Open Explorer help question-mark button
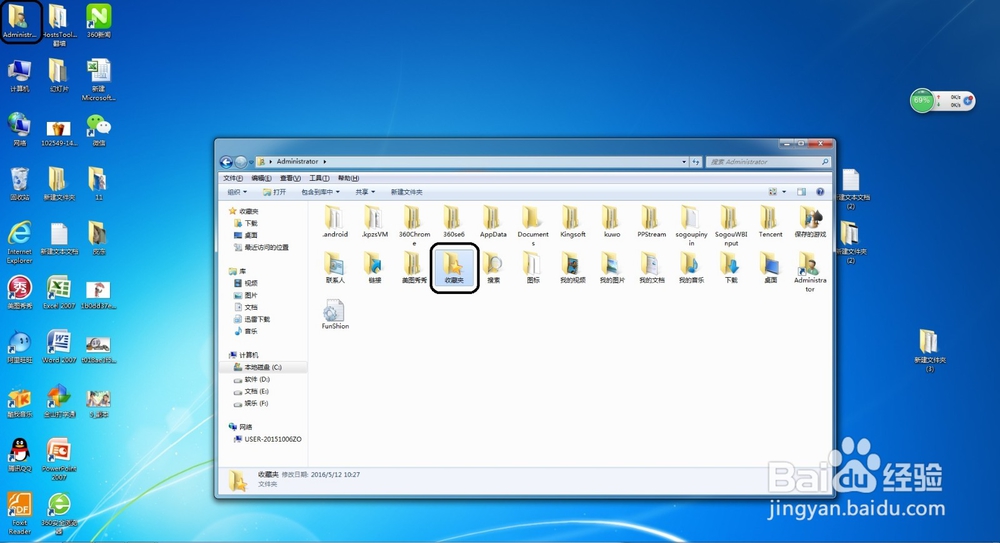Screen dimensions: 1000x543 click(820, 191)
